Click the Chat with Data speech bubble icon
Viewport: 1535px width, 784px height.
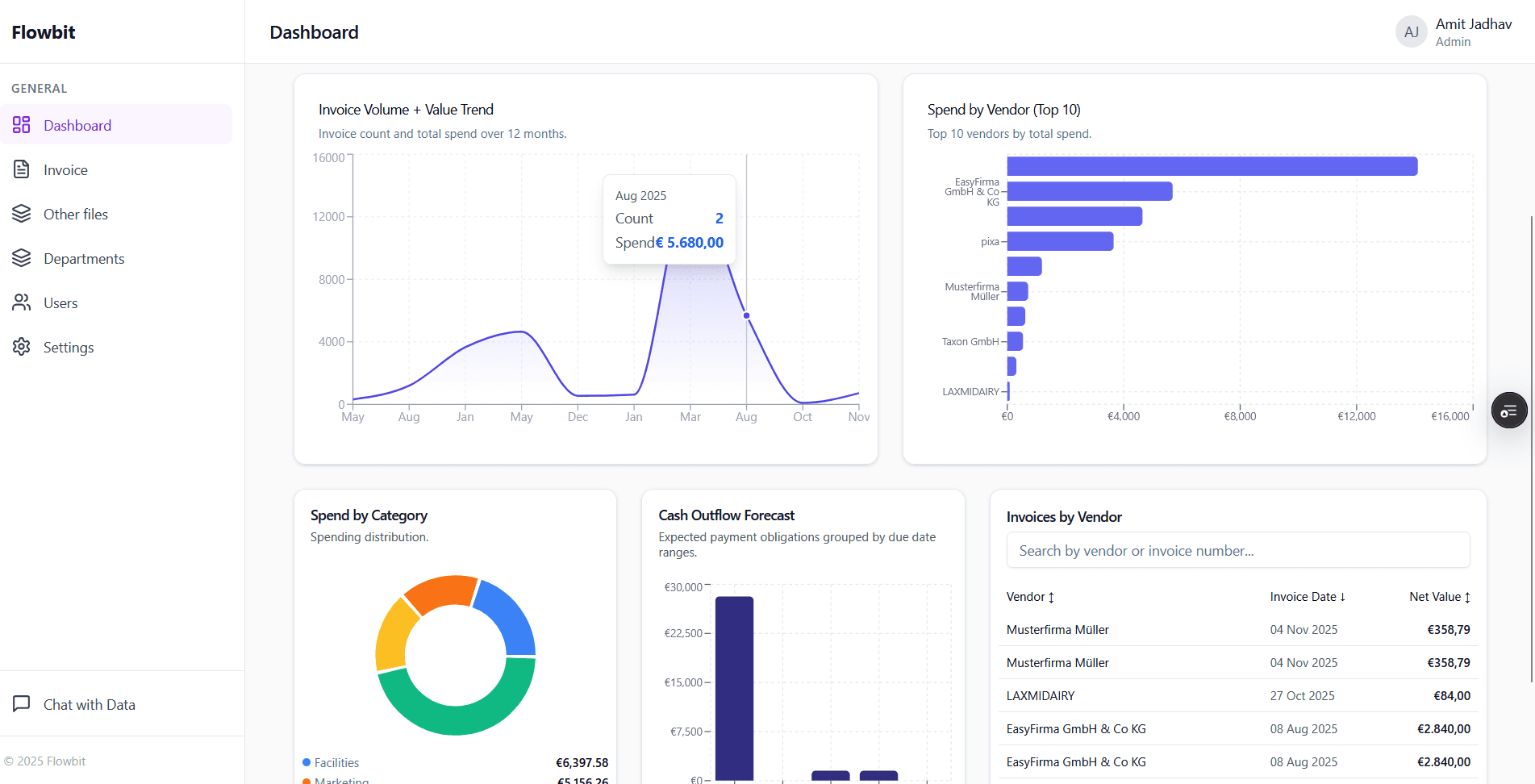(x=21, y=703)
